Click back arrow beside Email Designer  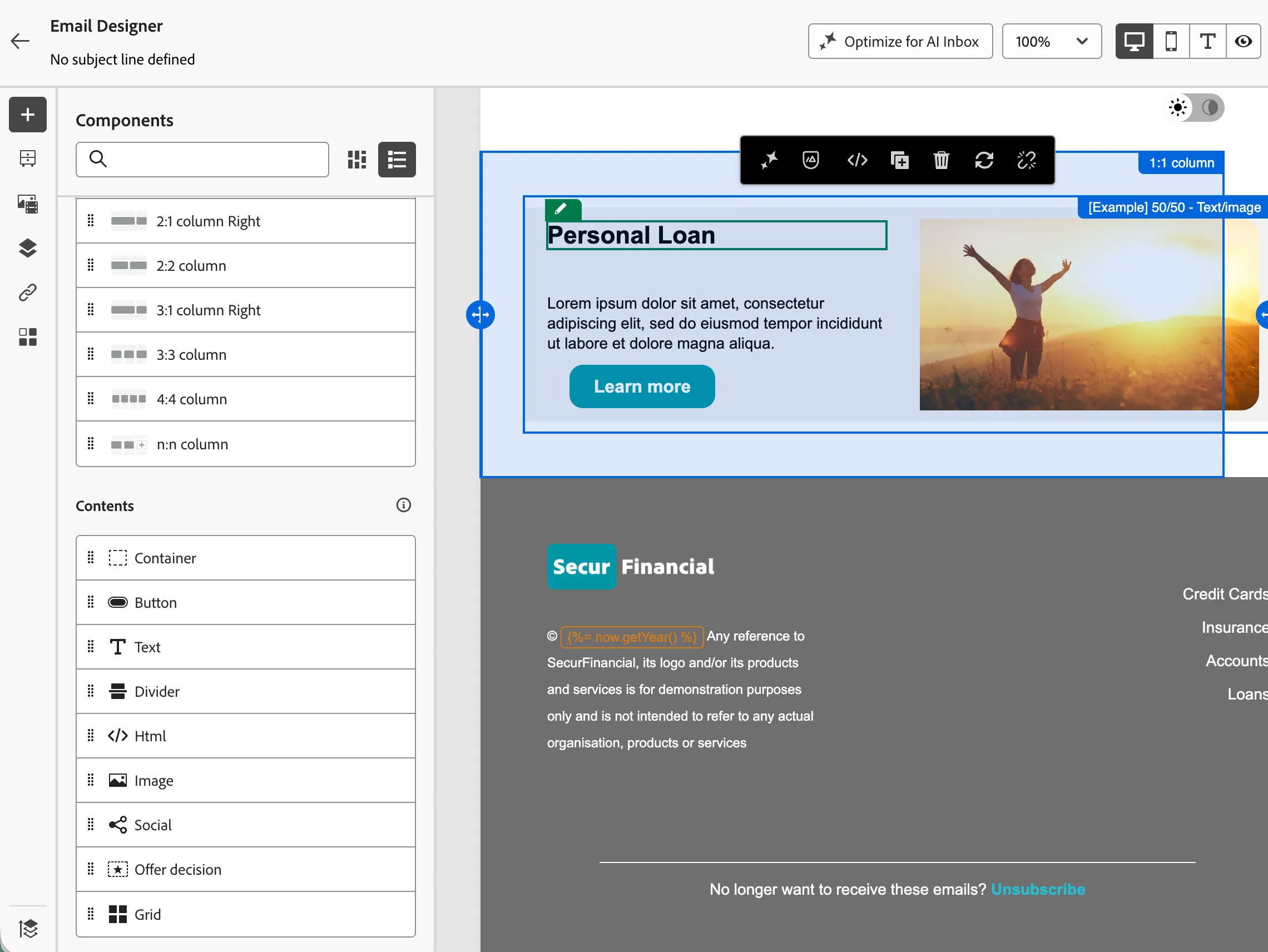point(20,41)
